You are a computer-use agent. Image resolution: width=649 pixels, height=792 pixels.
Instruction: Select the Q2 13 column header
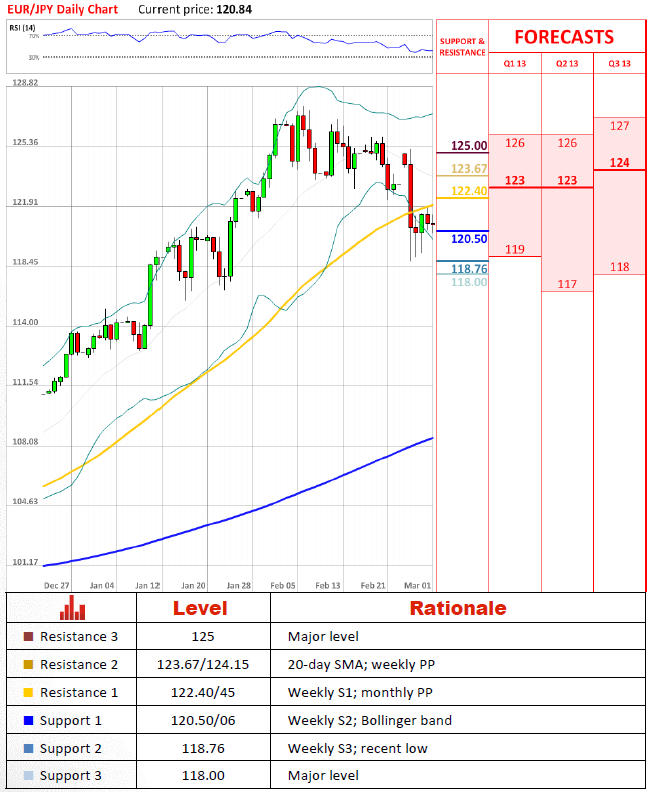pyautogui.click(x=567, y=63)
